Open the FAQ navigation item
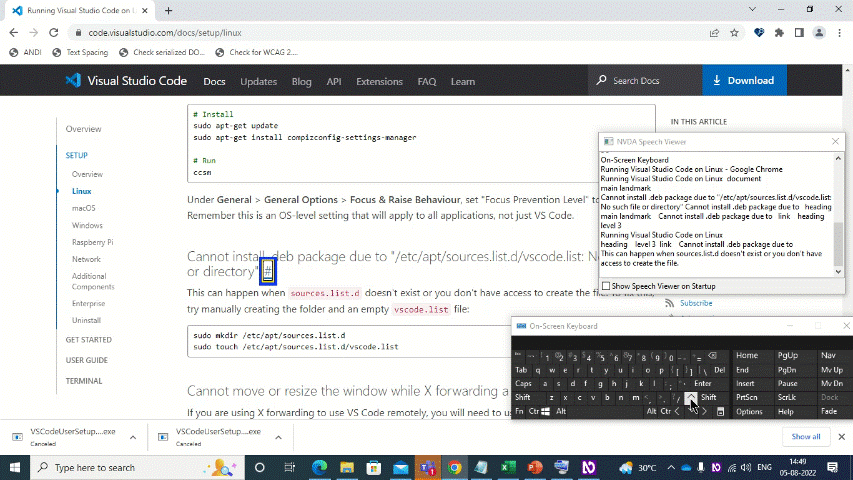The width and height of the screenshot is (853, 480). coord(426,81)
